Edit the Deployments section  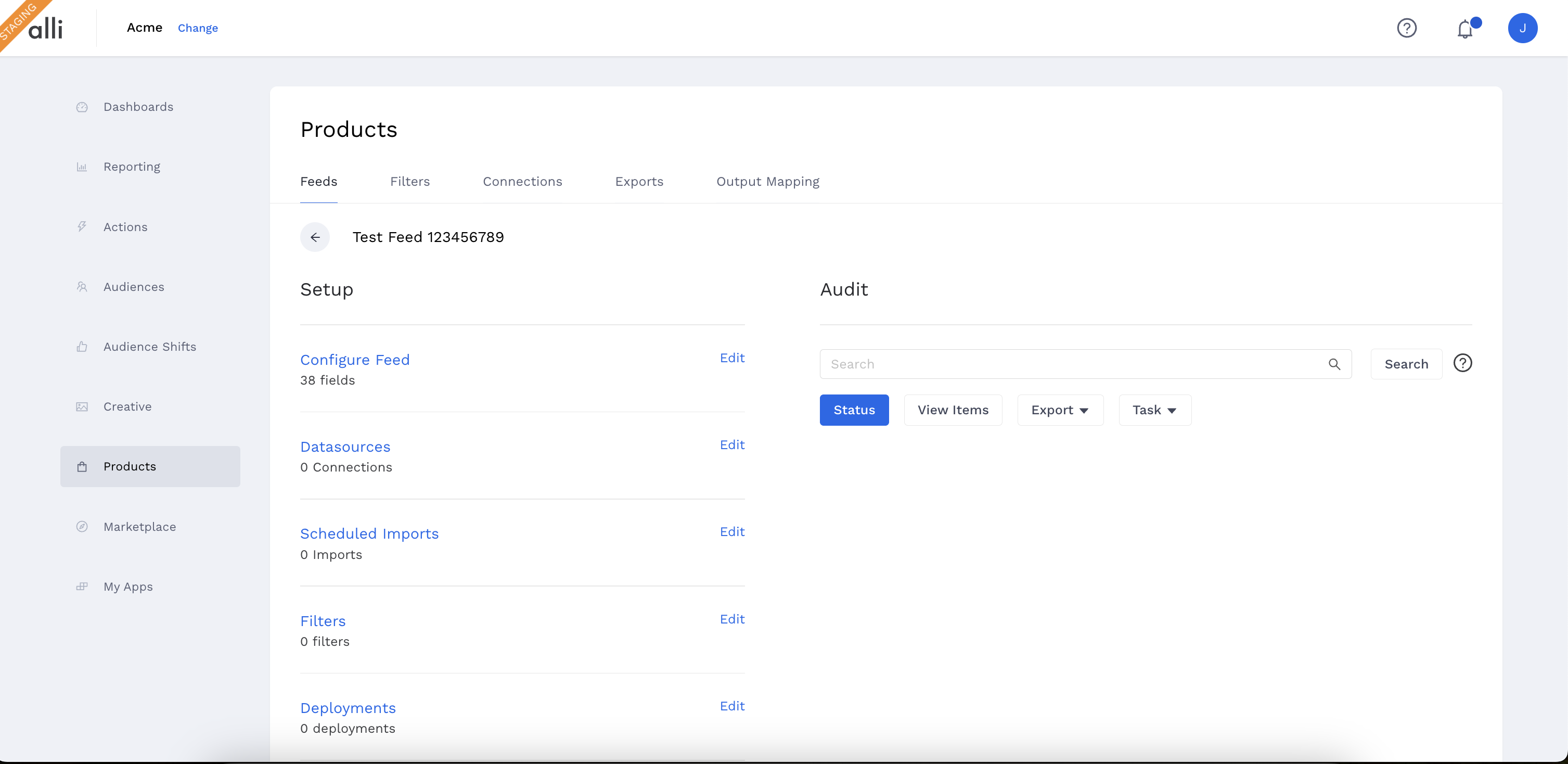(x=732, y=706)
